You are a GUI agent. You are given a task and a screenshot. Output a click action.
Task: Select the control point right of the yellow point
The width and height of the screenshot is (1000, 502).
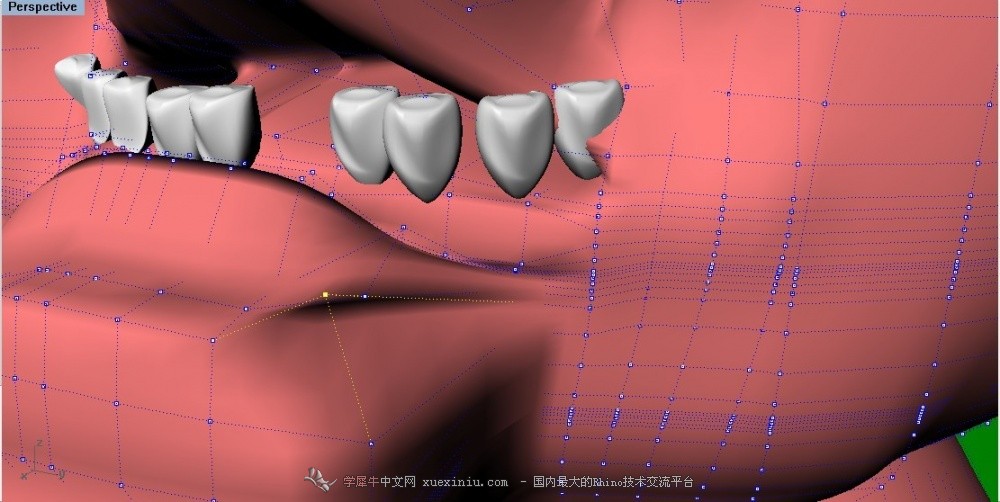pyautogui.click(x=365, y=296)
